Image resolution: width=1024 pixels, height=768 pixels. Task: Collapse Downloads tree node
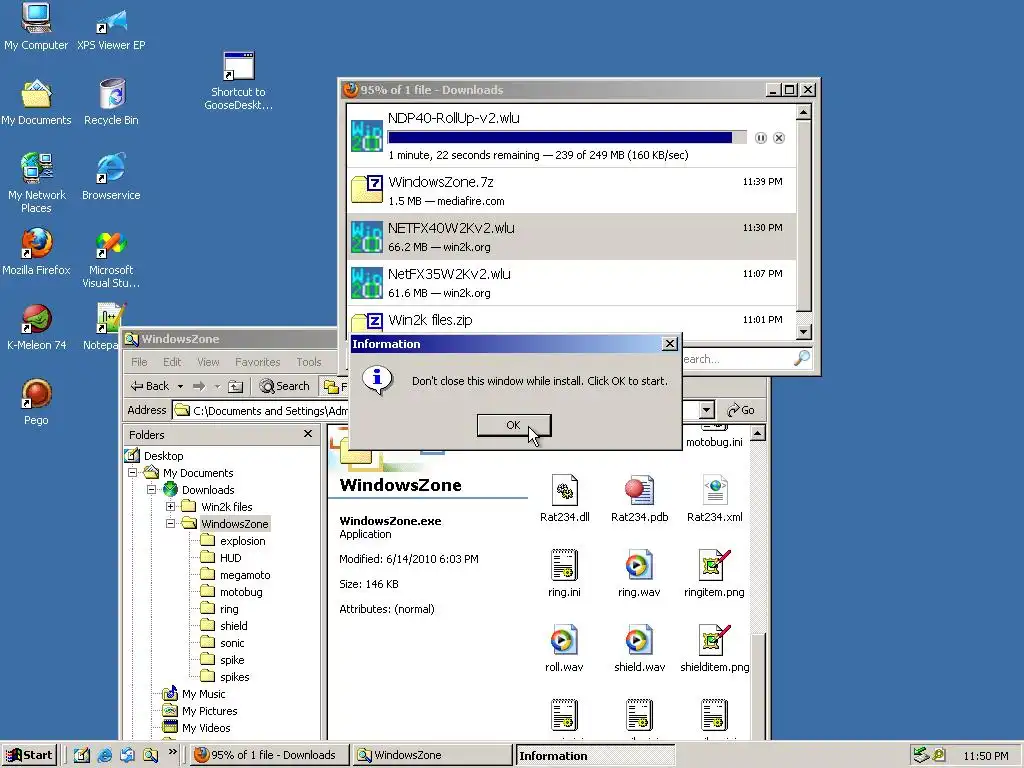[152, 489]
